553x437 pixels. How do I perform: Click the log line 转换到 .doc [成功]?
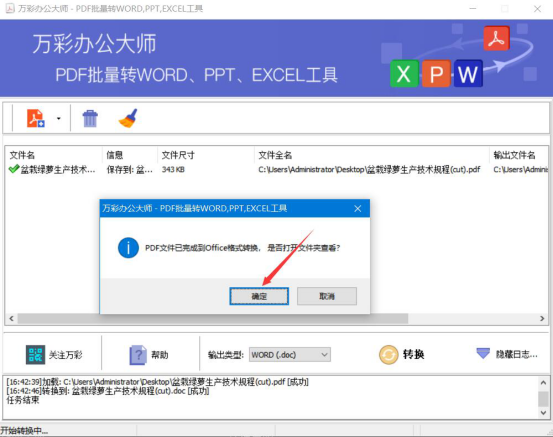click(x=108, y=391)
